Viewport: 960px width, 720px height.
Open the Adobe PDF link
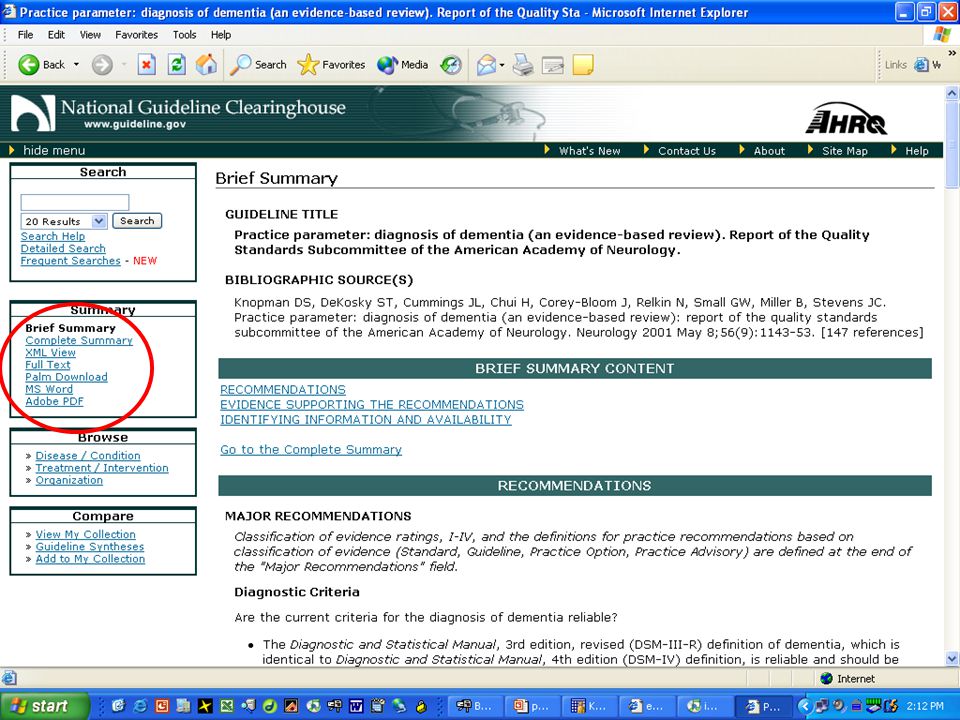(x=54, y=402)
